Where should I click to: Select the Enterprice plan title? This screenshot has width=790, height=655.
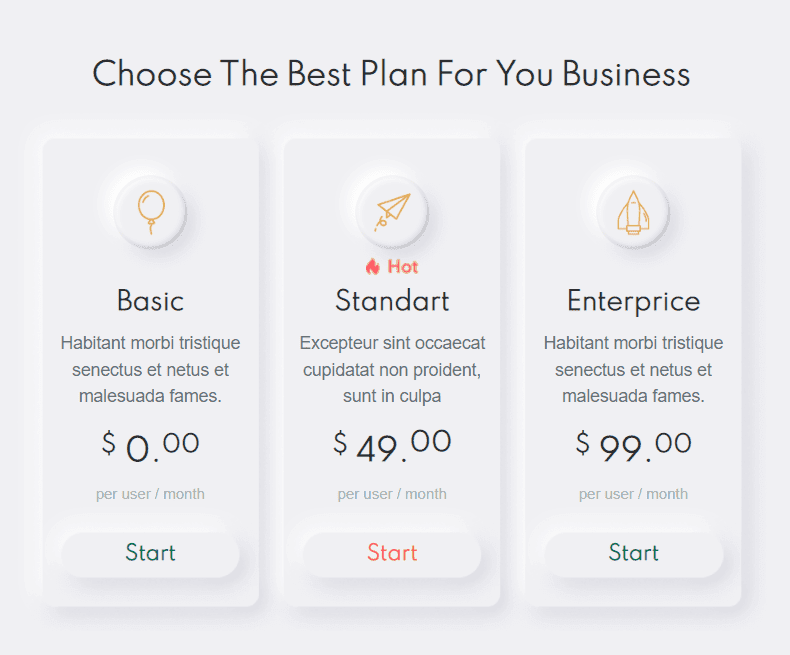pos(633,300)
